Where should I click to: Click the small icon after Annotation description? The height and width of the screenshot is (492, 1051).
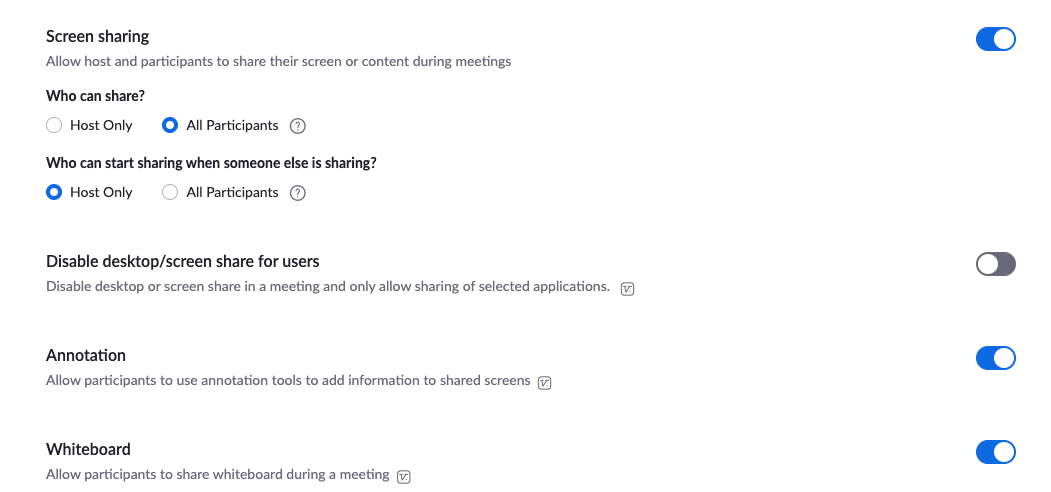coord(545,382)
